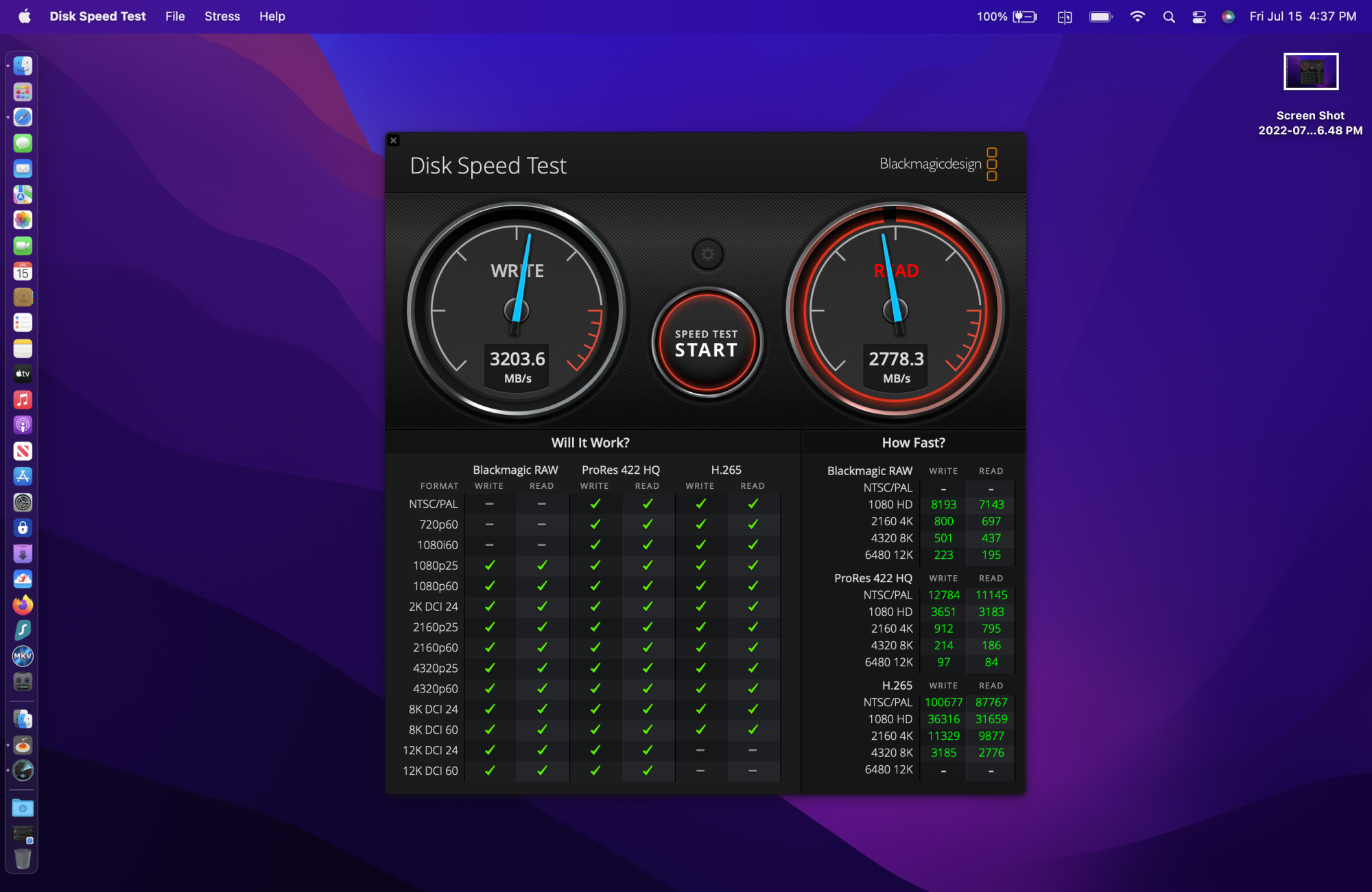Open Spotlight search magnifier
Screen dimensions: 1372x892
pyautogui.click(x=1169, y=16)
